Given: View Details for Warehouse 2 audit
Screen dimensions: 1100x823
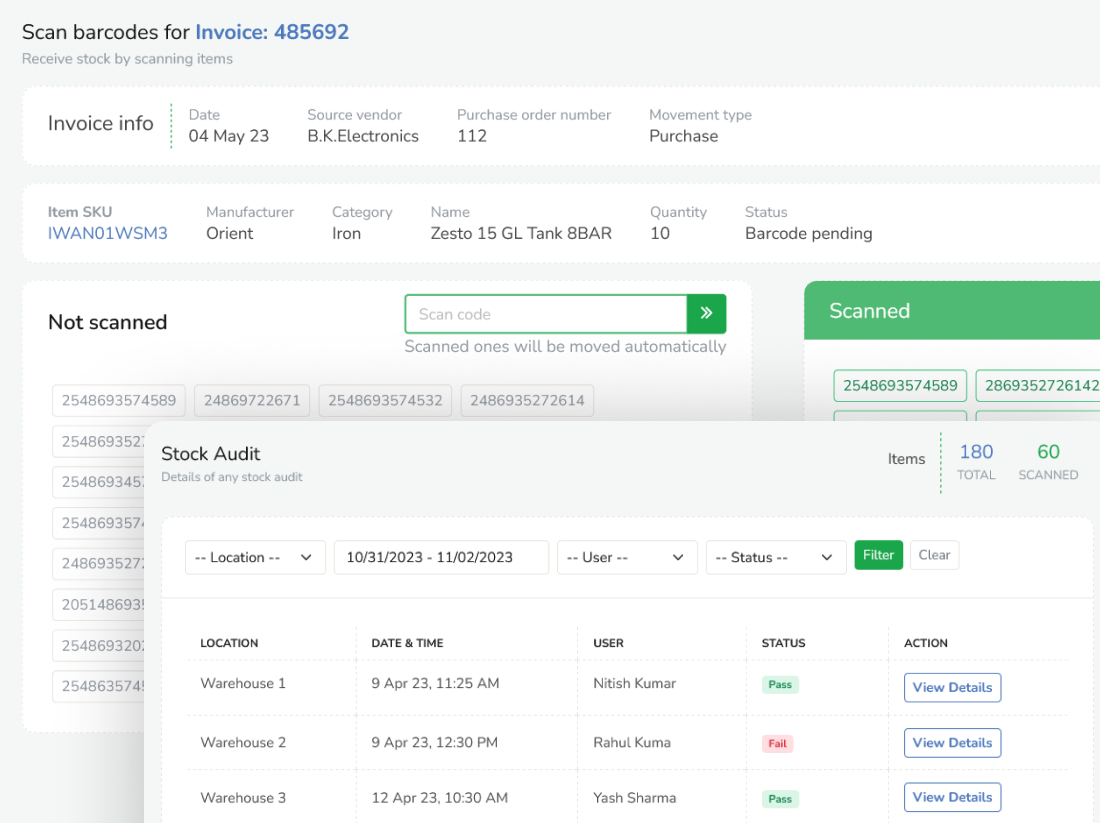Looking at the screenshot, I should click(x=952, y=743).
